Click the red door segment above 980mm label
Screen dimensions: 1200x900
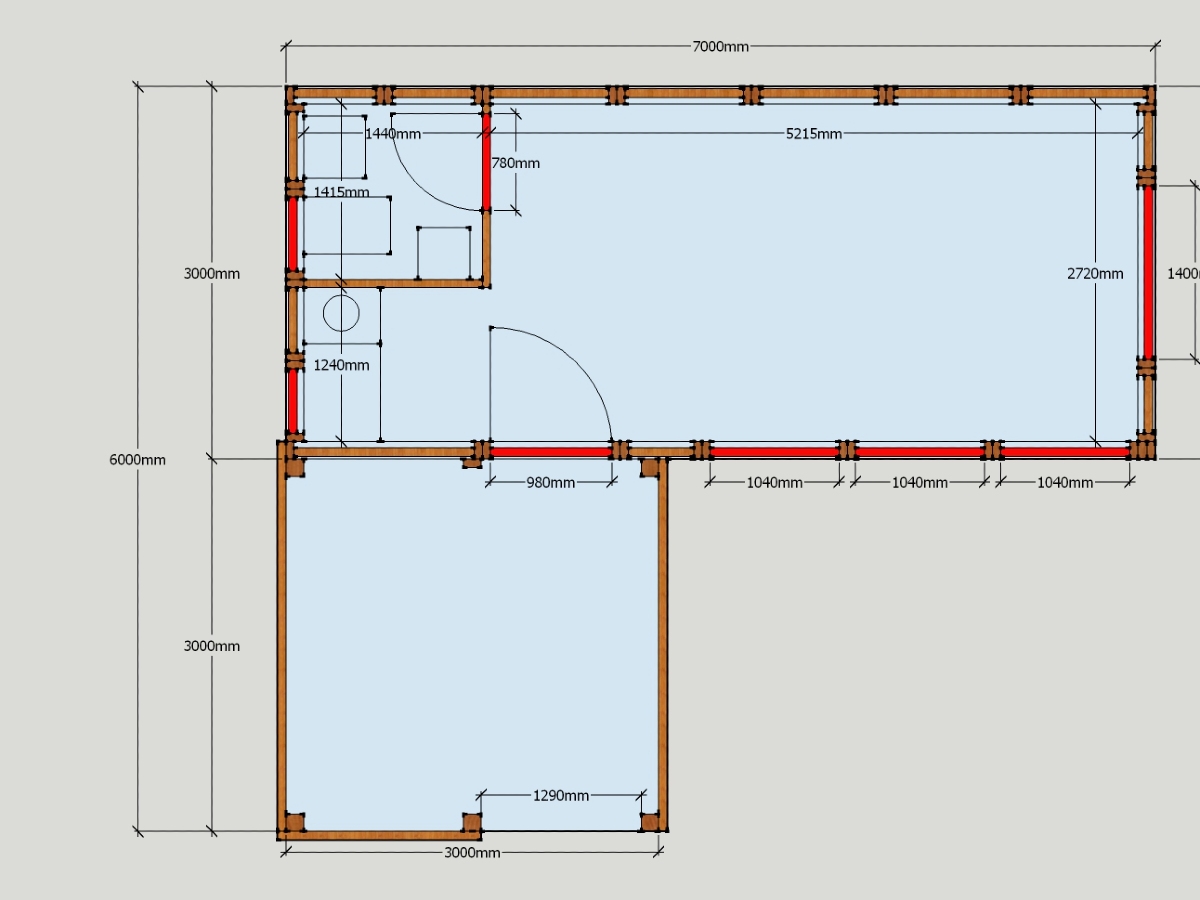550,452
